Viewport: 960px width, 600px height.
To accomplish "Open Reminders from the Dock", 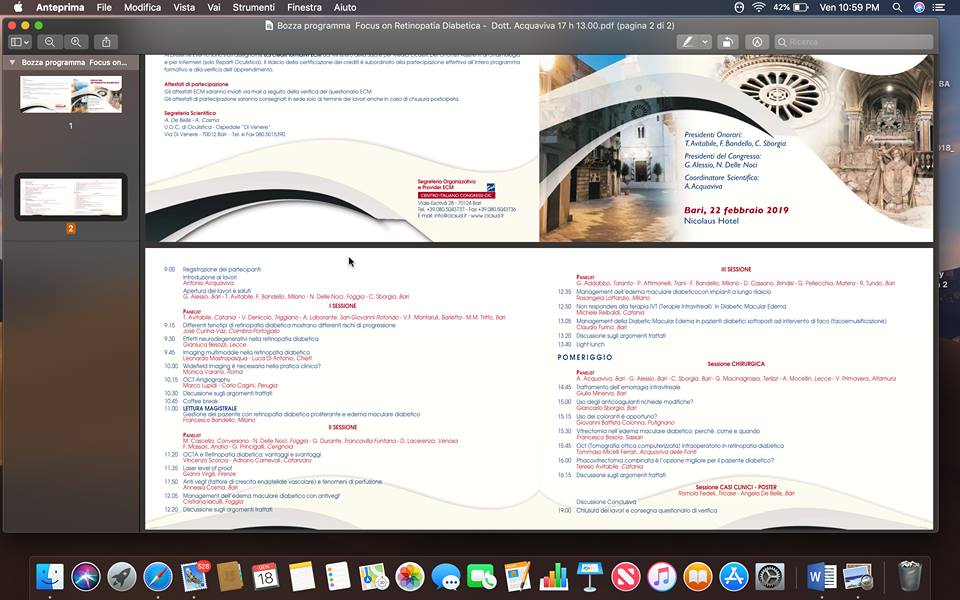I will [x=338, y=576].
